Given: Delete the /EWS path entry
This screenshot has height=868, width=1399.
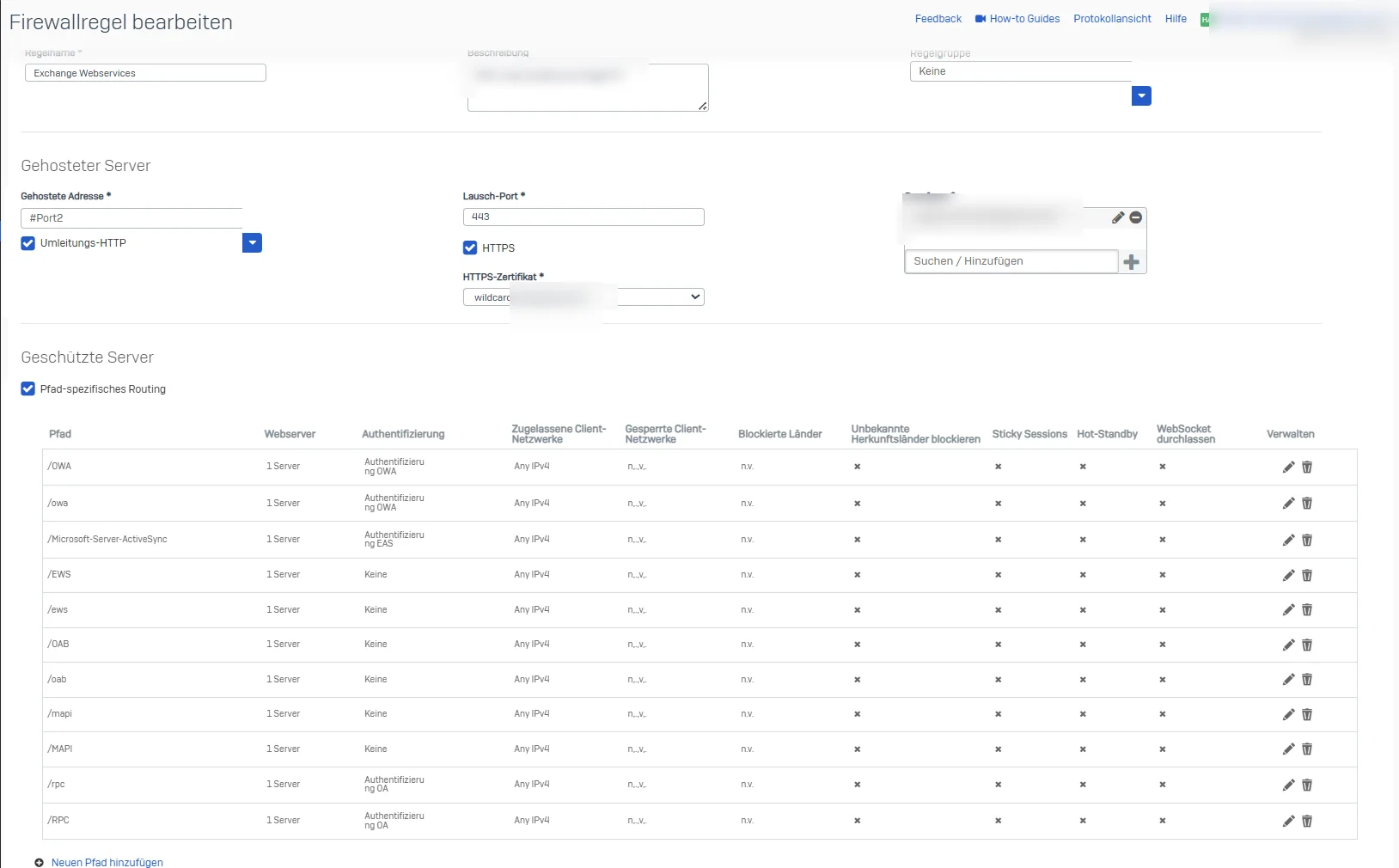Looking at the screenshot, I should coord(1307,575).
